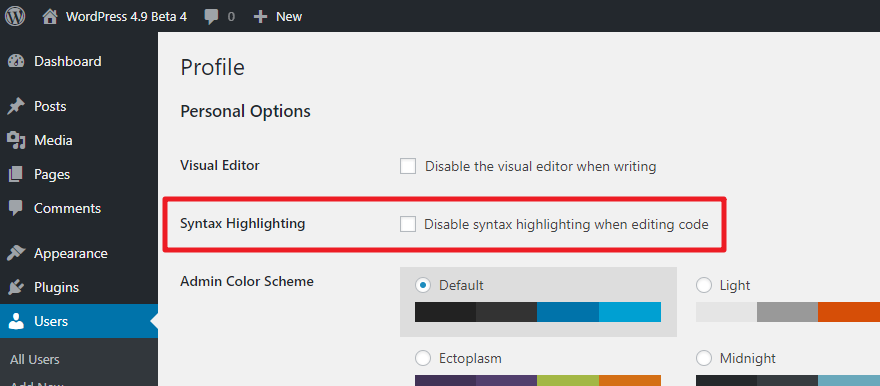The height and width of the screenshot is (386, 880).
Task: Click the Dashboard gauge icon
Action: tap(17, 61)
